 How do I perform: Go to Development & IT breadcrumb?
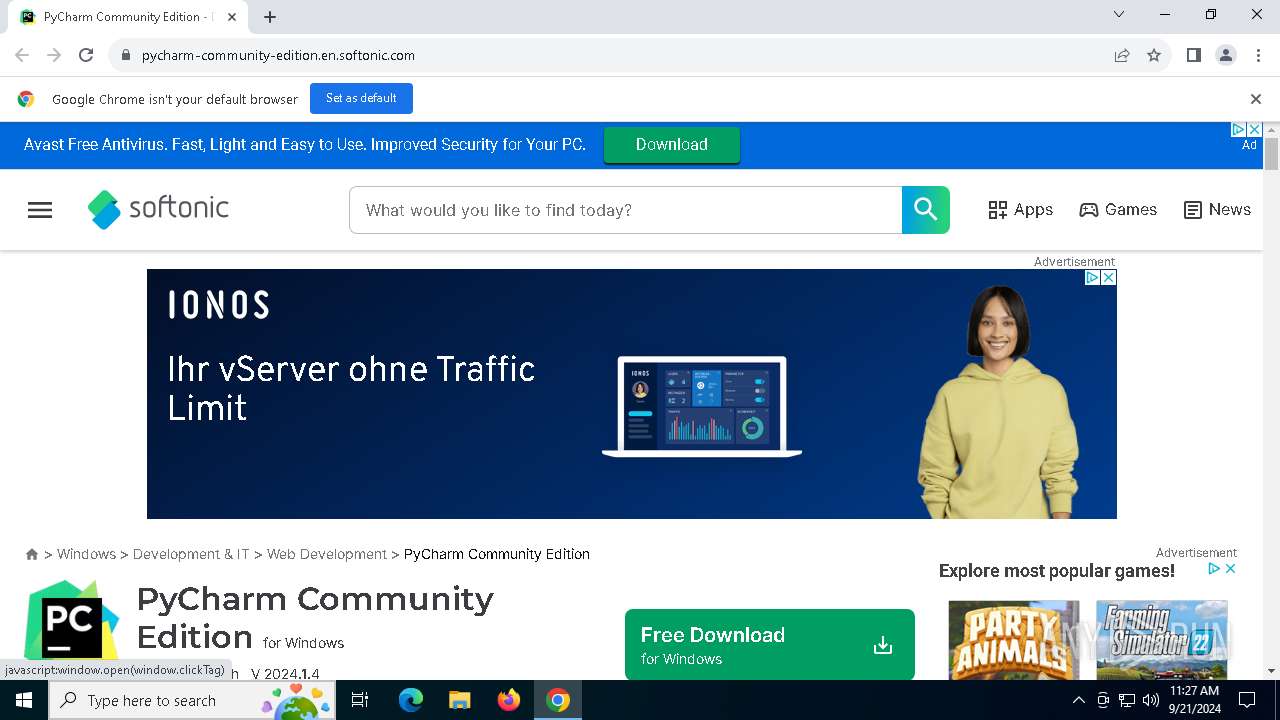point(191,554)
